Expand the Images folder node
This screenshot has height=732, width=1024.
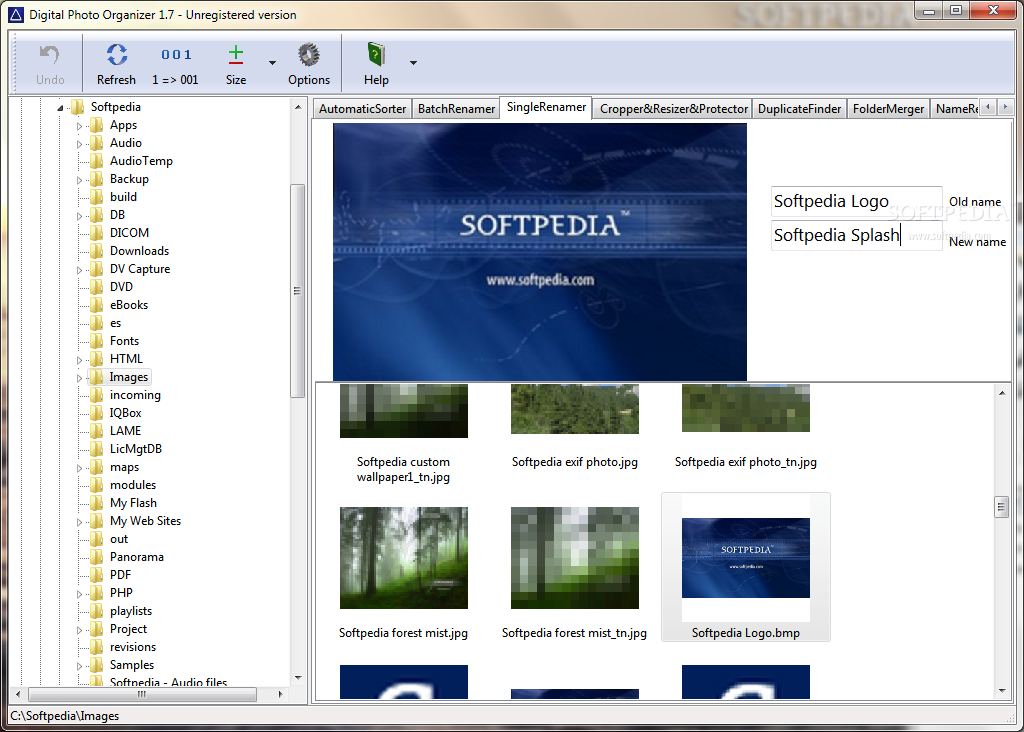tap(80, 378)
